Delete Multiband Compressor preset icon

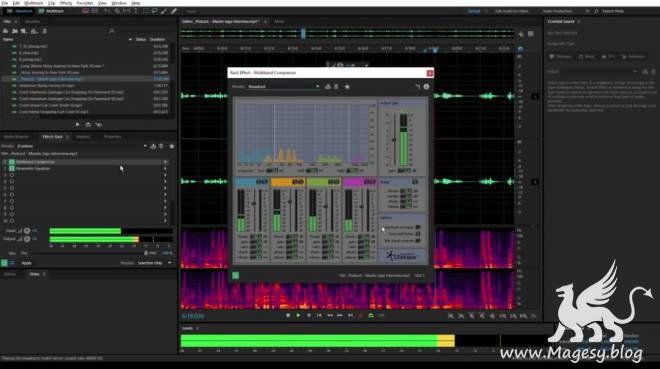coord(336,87)
